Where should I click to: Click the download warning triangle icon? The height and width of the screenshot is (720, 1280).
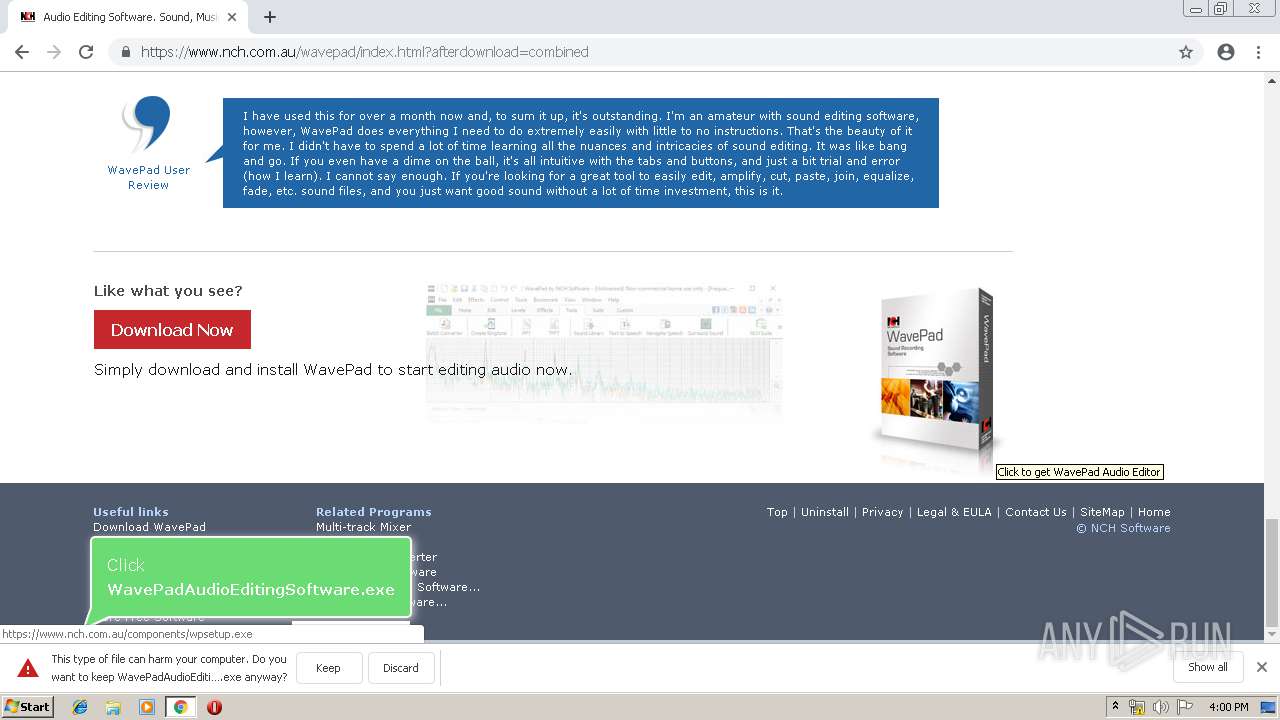coord(28,668)
